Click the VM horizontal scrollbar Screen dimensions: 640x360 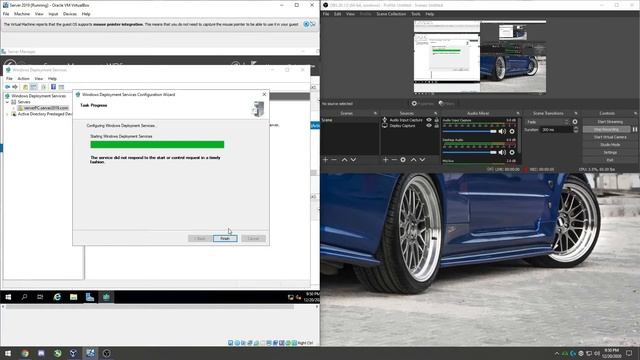[x=149, y=307]
